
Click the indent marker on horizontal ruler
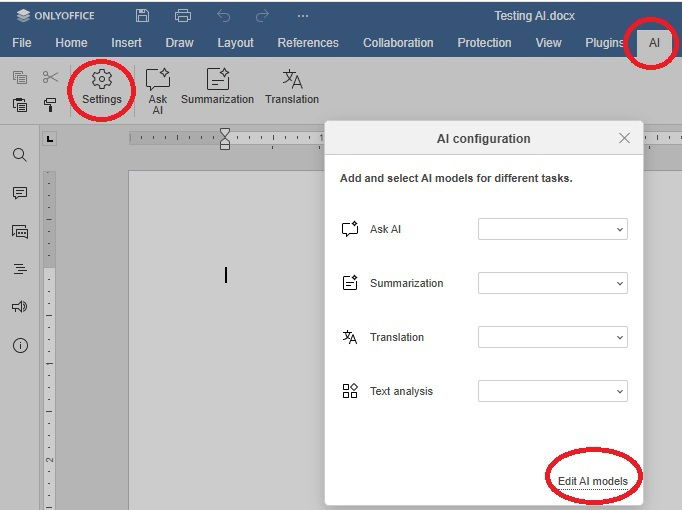pyautogui.click(x=225, y=139)
